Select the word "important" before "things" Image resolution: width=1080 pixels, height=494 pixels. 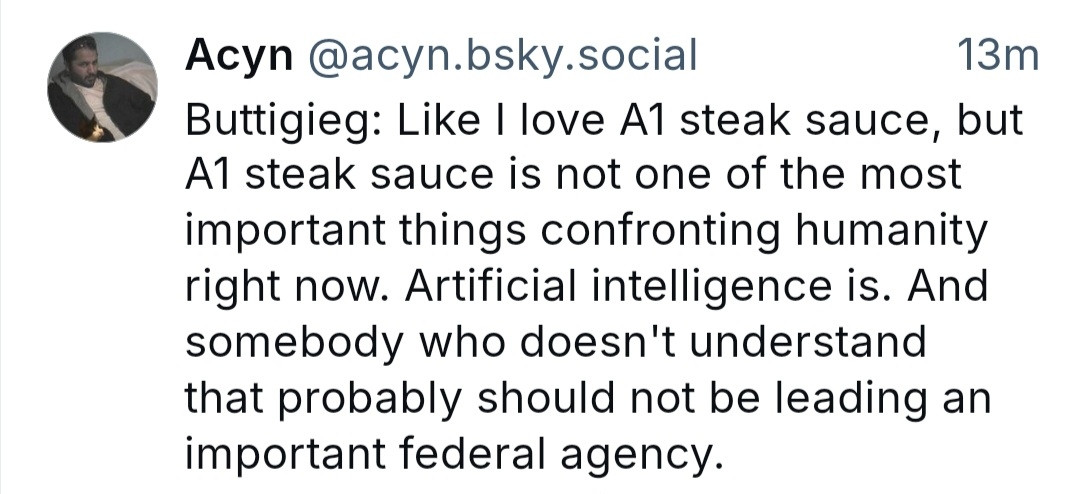[285, 231]
